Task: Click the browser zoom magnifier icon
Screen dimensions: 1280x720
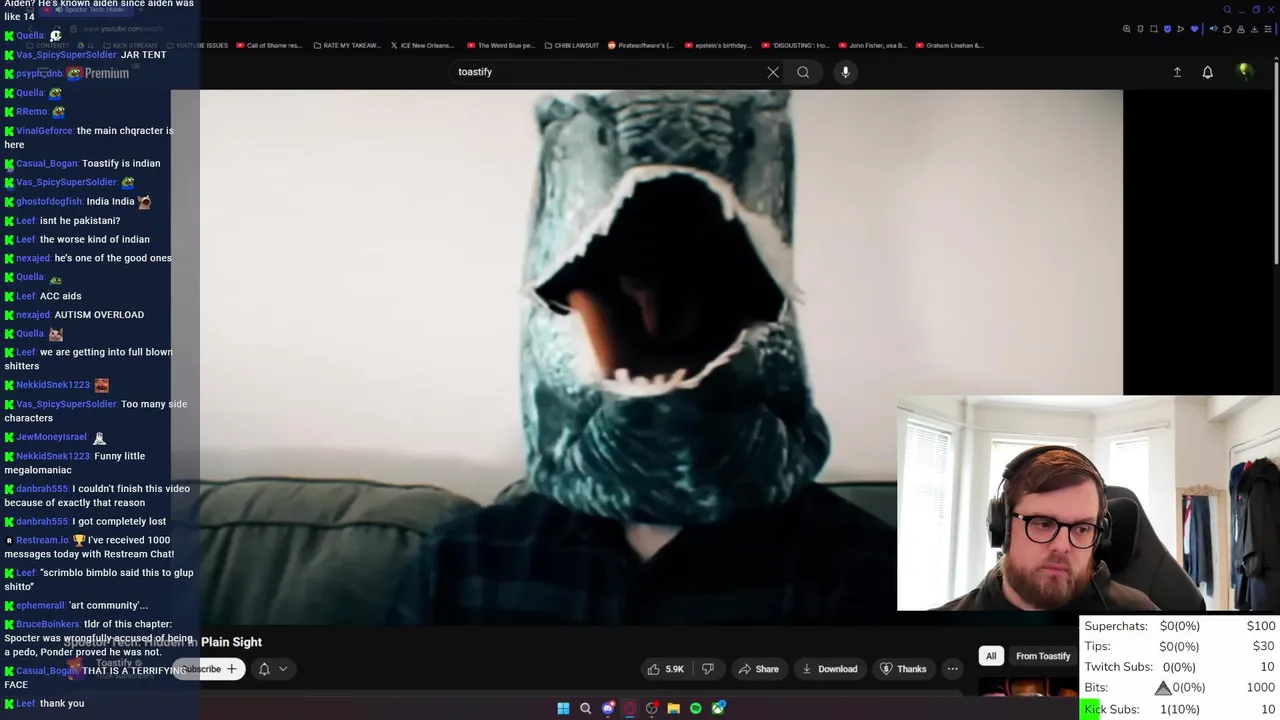Action: click(x=1127, y=29)
